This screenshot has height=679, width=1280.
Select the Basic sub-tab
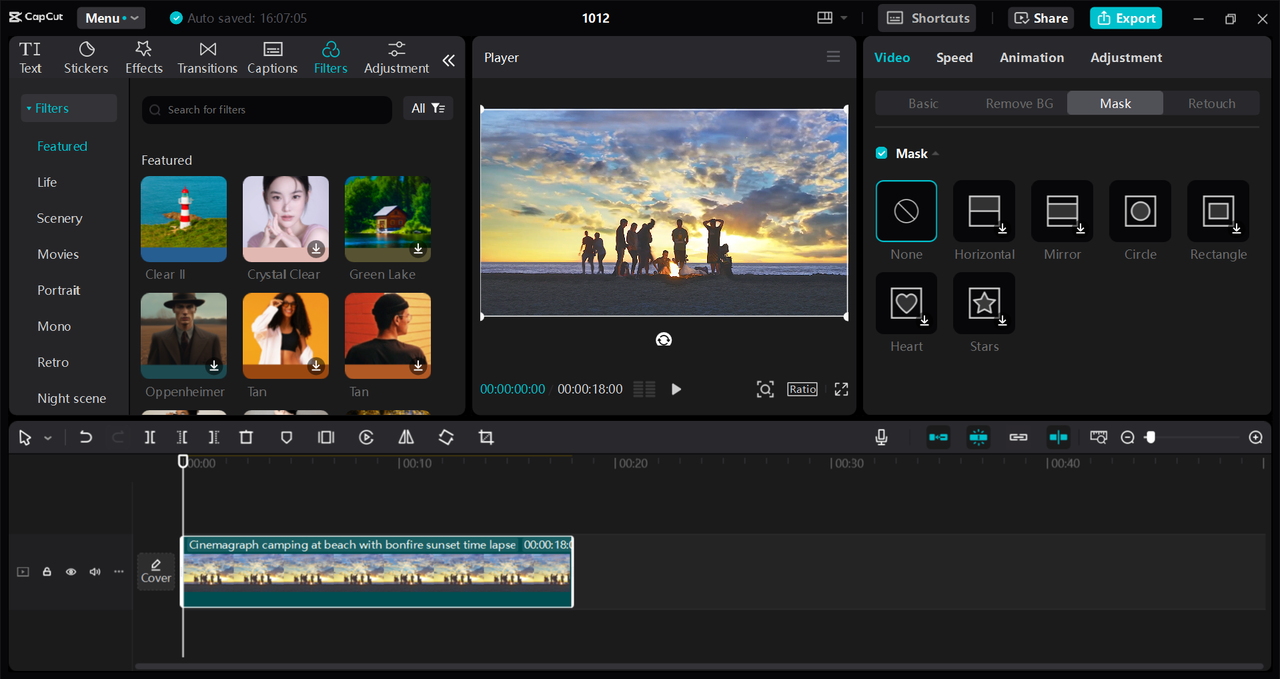click(923, 103)
